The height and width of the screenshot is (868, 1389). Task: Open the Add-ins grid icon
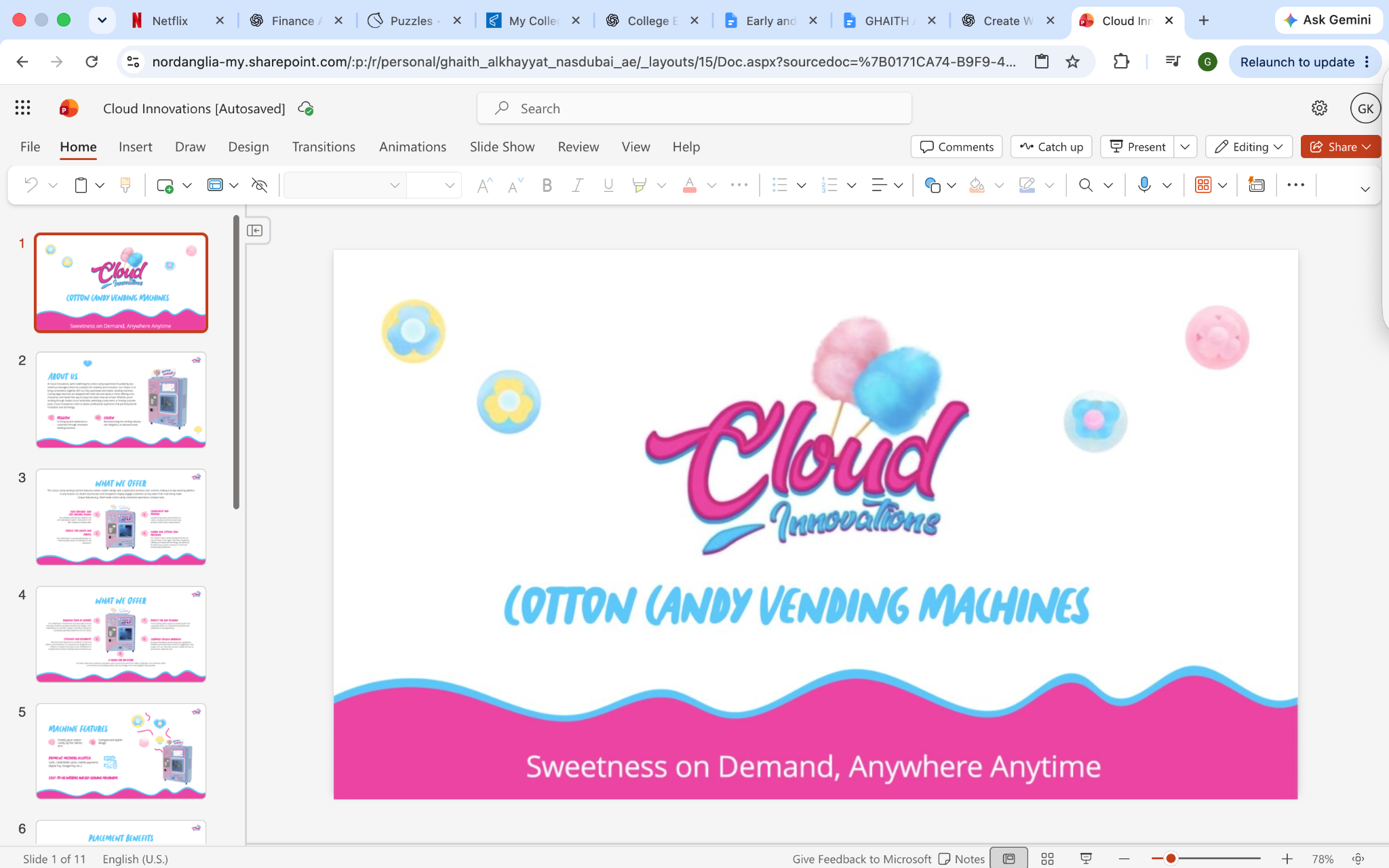pos(1203,185)
